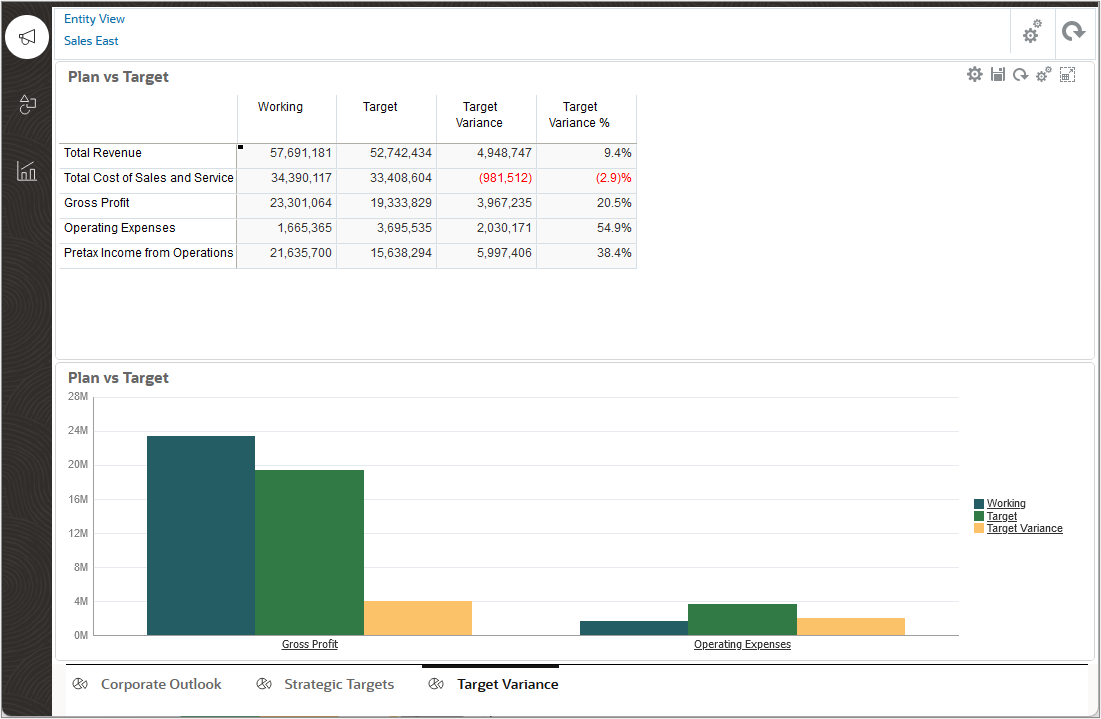Open the Entity View selector
The height and width of the screenshot is (719, 1101).
[x=94, y=18]
